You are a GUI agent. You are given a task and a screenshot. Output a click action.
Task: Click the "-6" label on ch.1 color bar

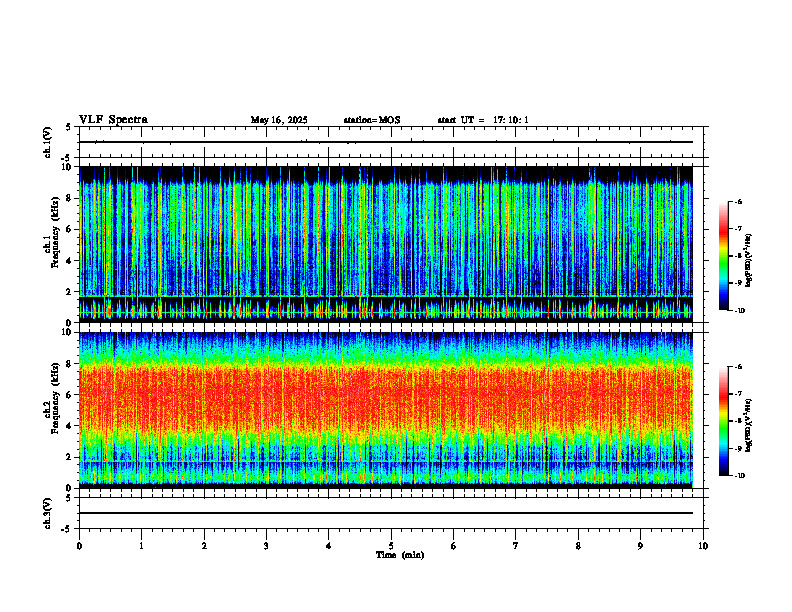[738, 201]
